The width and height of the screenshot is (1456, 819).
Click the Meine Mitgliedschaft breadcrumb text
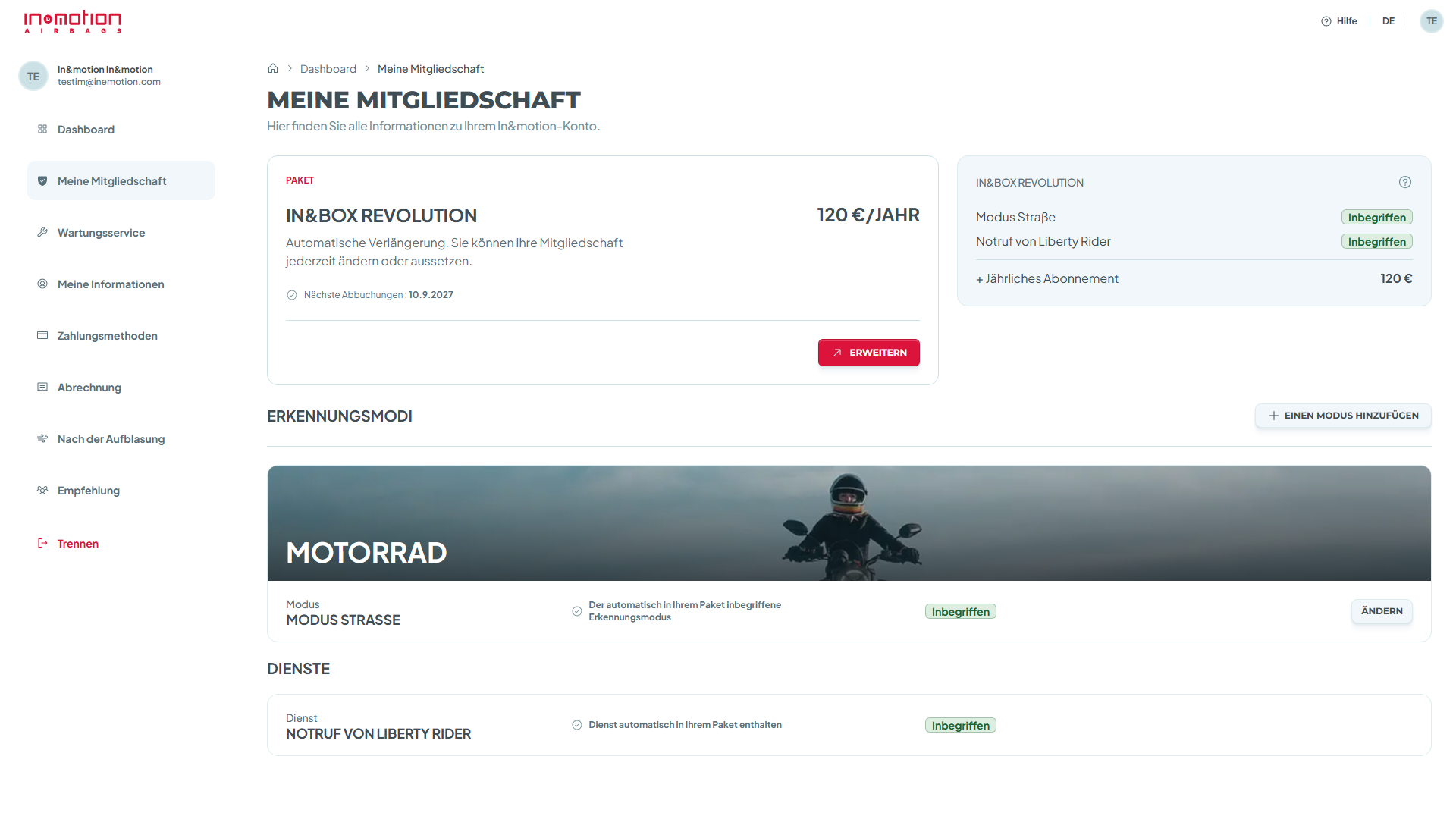tap(431, 69)
